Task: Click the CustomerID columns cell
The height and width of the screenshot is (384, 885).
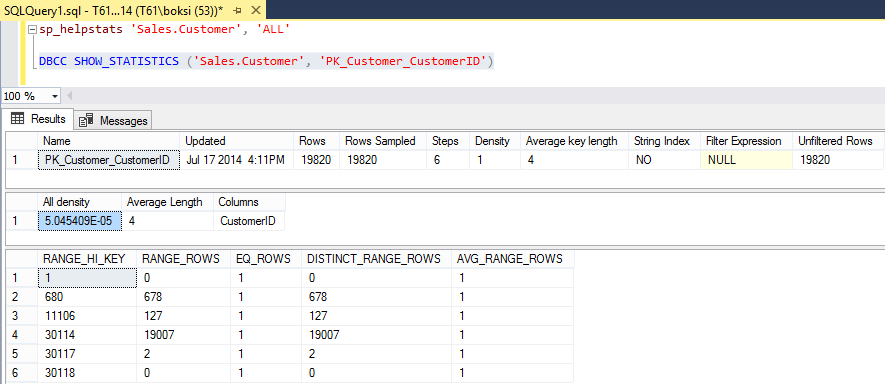Action: click(x=249, y=221)
